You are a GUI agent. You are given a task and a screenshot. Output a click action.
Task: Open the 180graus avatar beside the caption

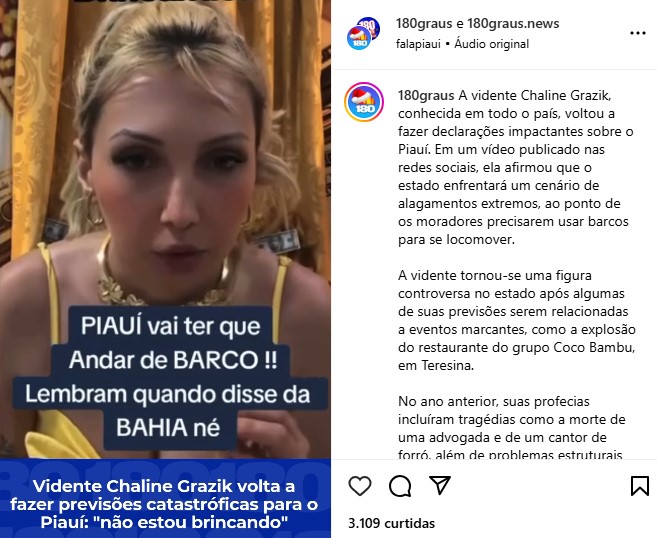[364, 102]
